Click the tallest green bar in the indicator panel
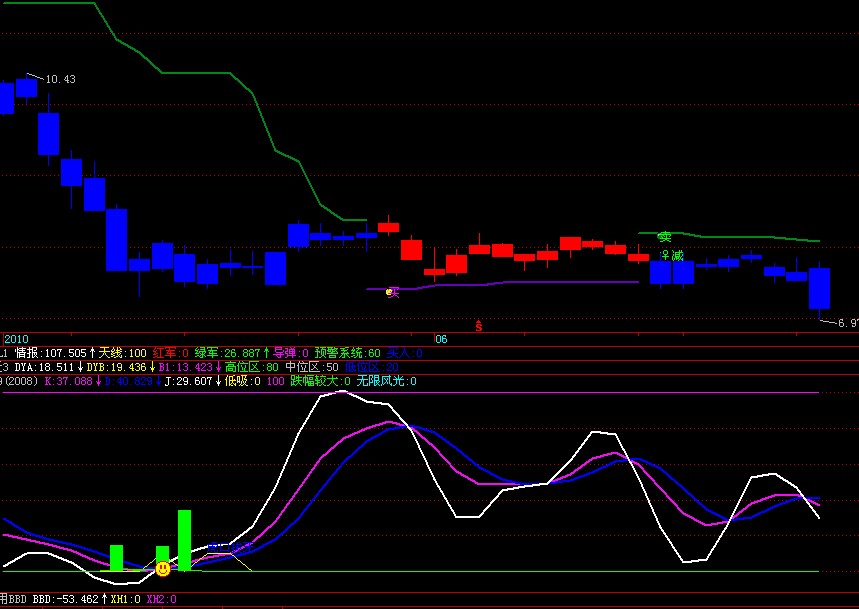The image size is (859, 609). pos(184,541)
